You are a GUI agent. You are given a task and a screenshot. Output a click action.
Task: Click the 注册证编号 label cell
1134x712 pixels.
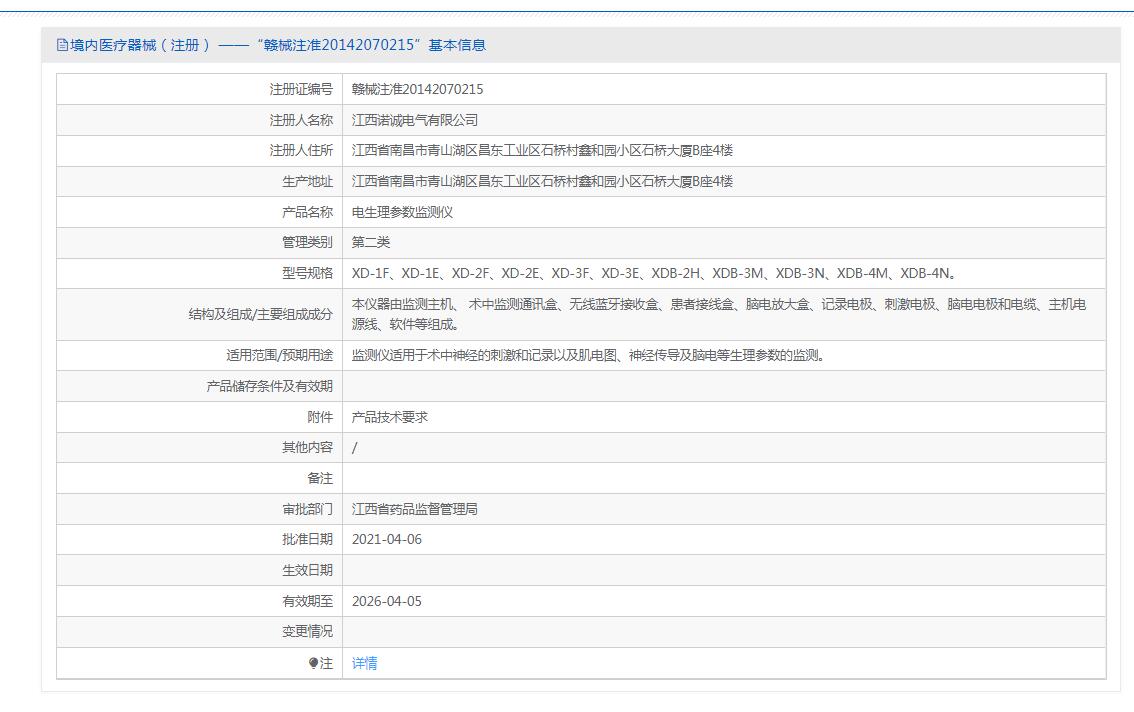pyautogui.click(x=301, y=89)
